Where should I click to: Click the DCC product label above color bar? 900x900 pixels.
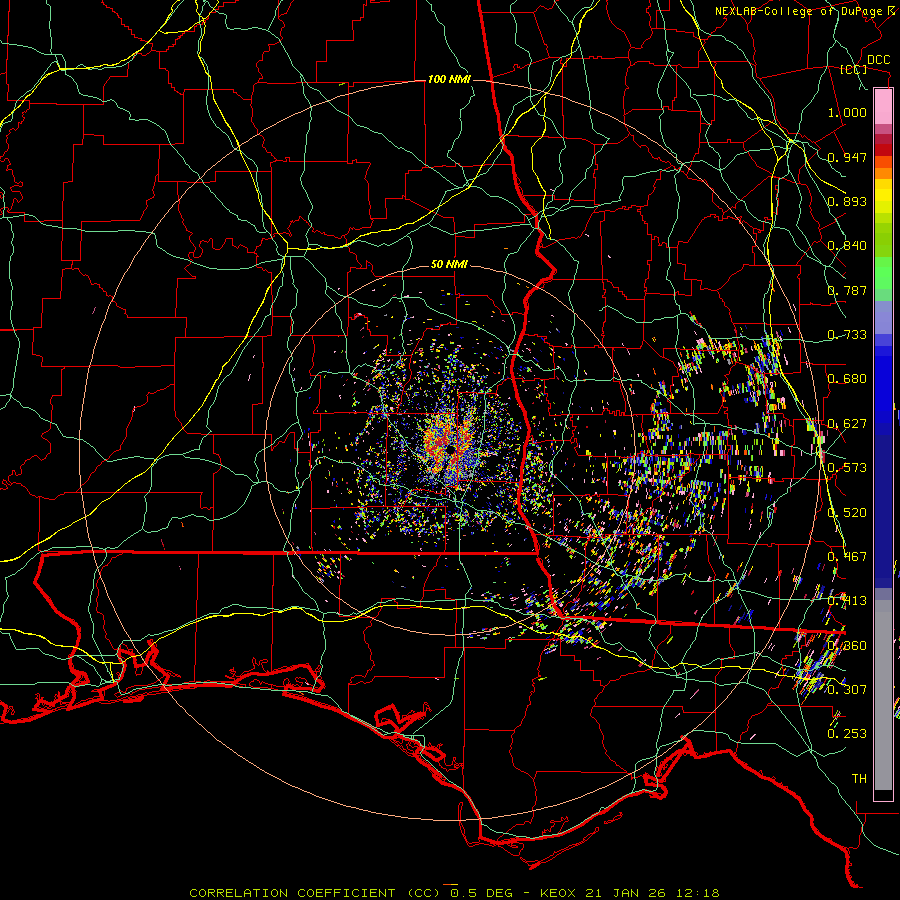878,60
